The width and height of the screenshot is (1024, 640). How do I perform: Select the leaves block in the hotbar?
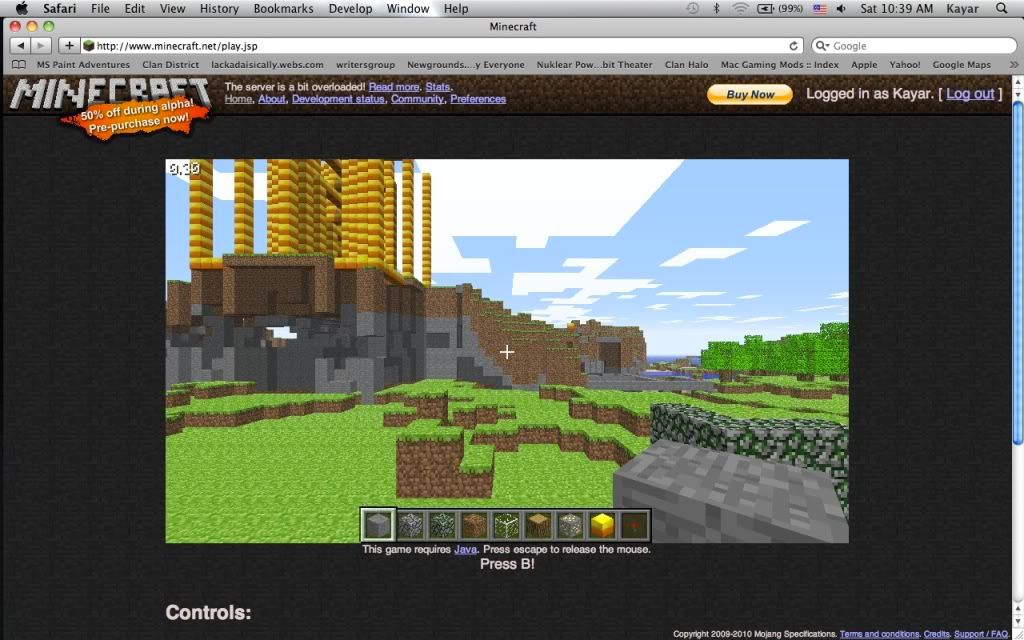coord(506,524)
